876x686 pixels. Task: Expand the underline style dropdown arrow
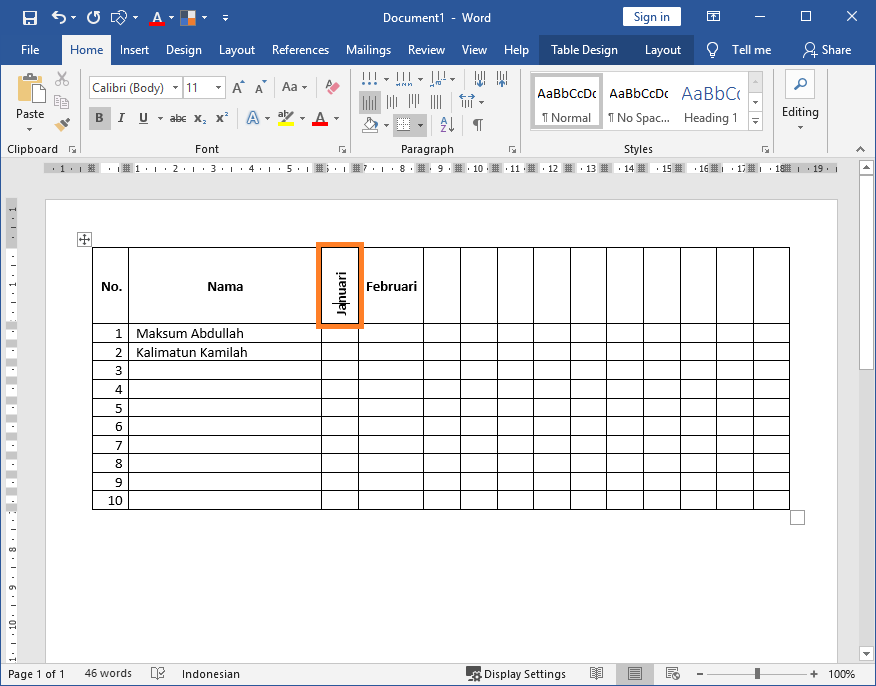point(160,118)
